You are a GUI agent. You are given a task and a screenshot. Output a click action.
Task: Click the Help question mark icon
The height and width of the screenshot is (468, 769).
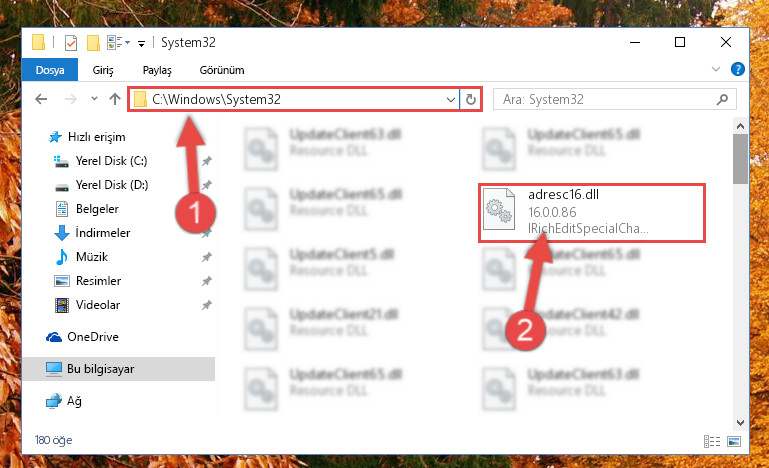coord(737,69)
